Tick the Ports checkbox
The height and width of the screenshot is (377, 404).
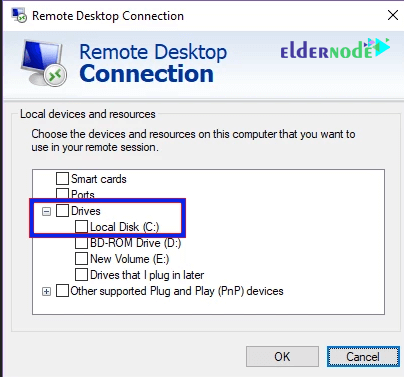point(62,194)
